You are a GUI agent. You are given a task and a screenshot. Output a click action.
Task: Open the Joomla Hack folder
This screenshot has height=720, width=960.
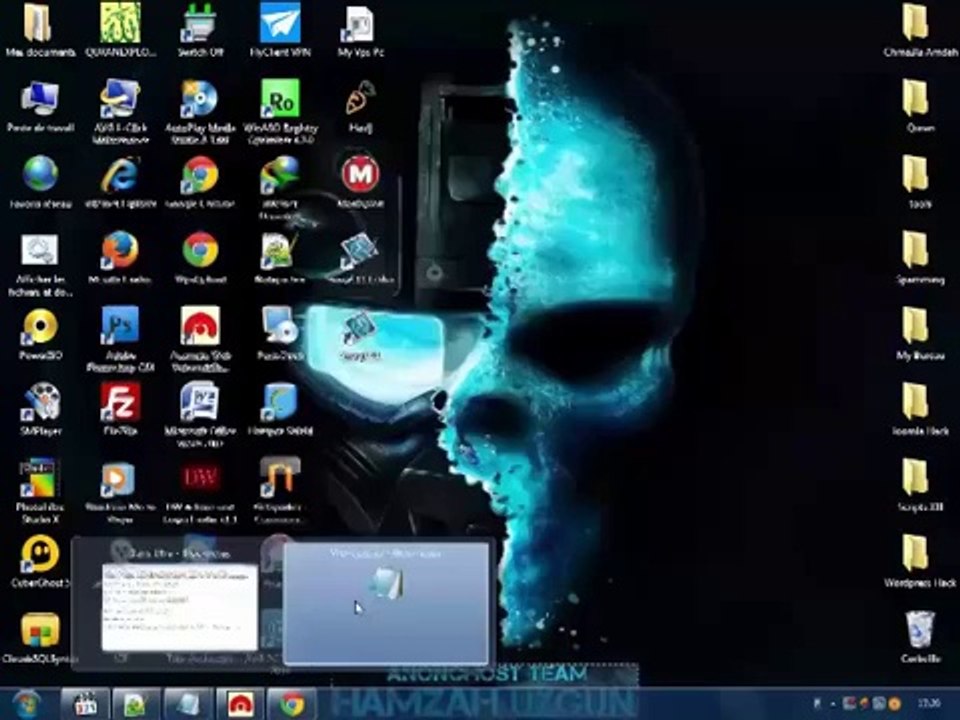(917, 402)
